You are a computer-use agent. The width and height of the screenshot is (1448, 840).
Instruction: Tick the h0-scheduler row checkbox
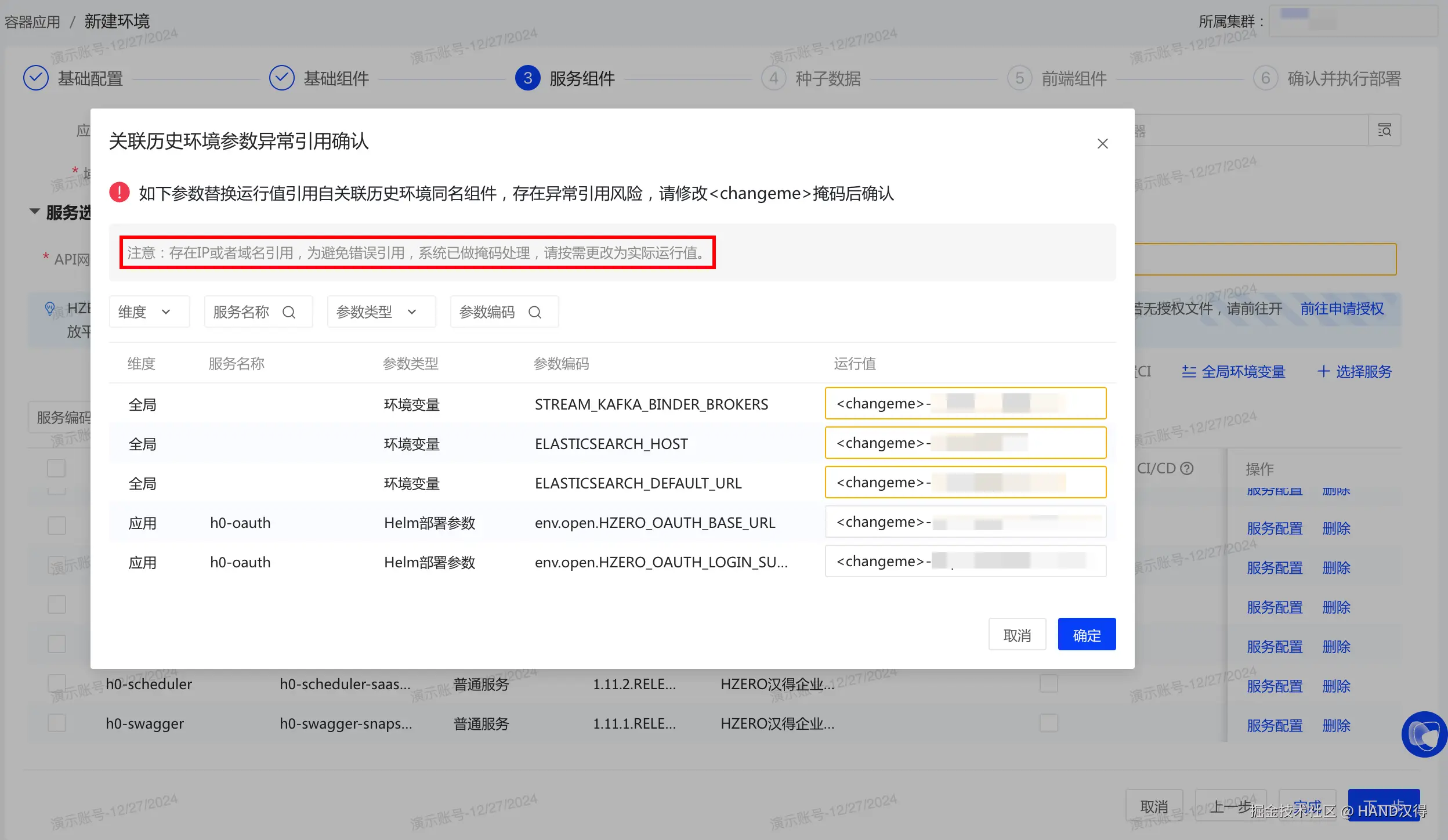pos(57,683)
